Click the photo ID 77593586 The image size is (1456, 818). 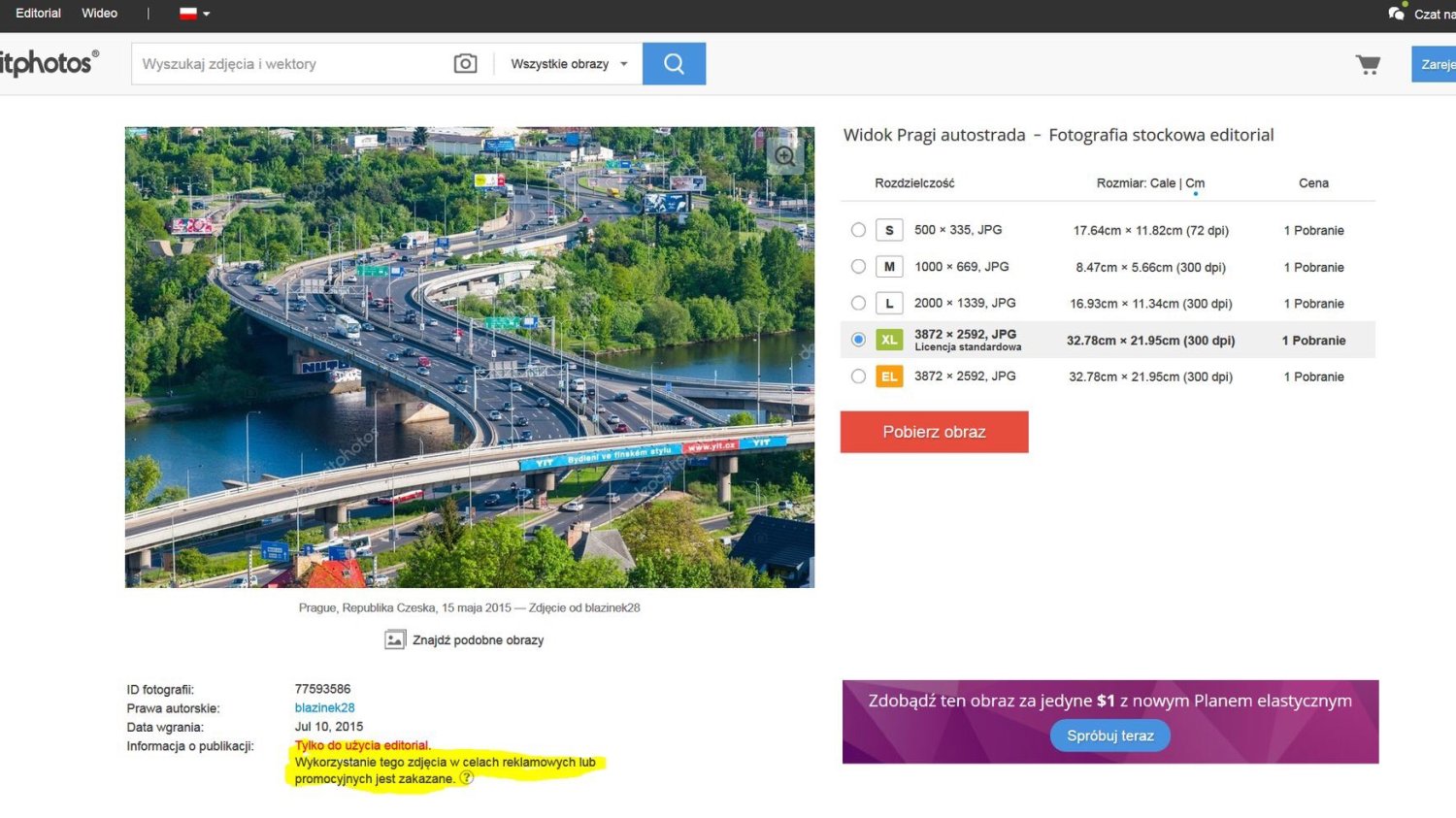coord(322,690)
